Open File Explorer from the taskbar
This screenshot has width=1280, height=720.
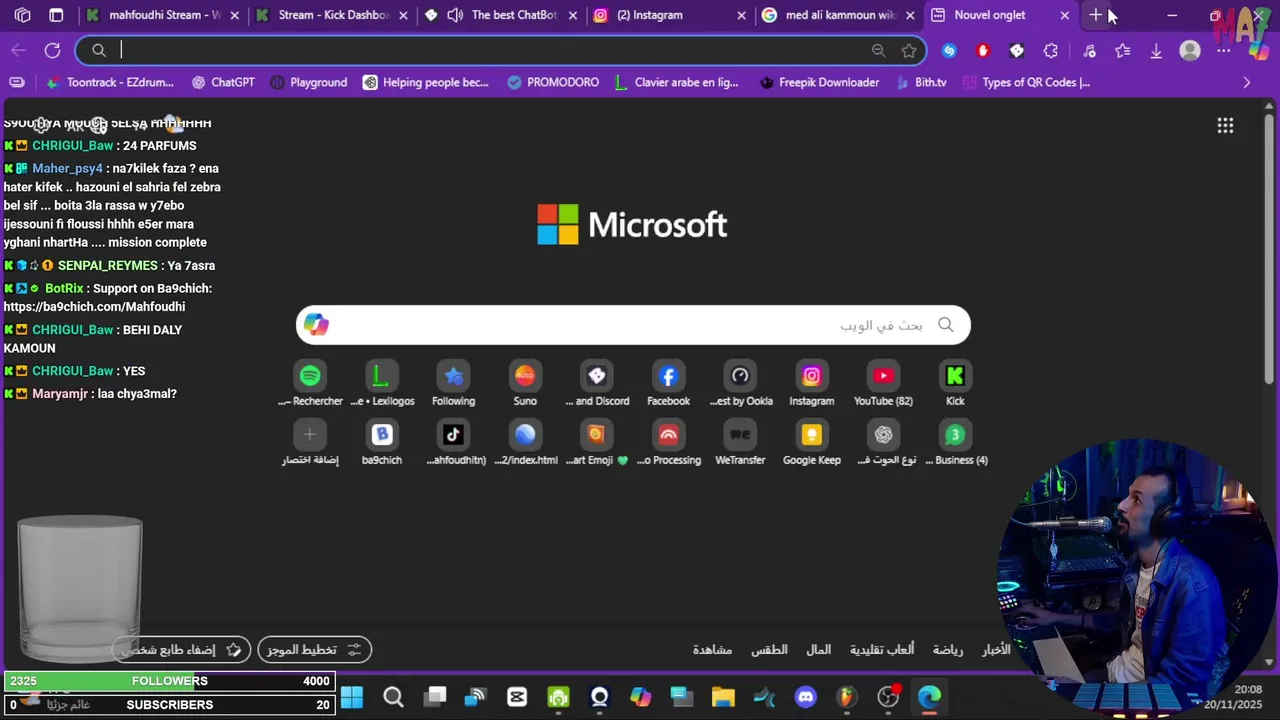pos(723,697)
